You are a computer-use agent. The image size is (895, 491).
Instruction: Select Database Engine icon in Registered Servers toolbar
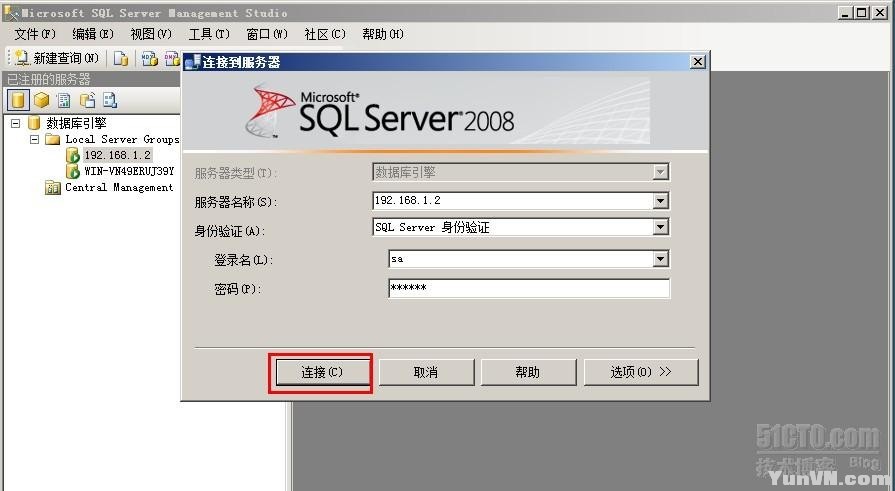pyautogui.click(x=18, y=100)
